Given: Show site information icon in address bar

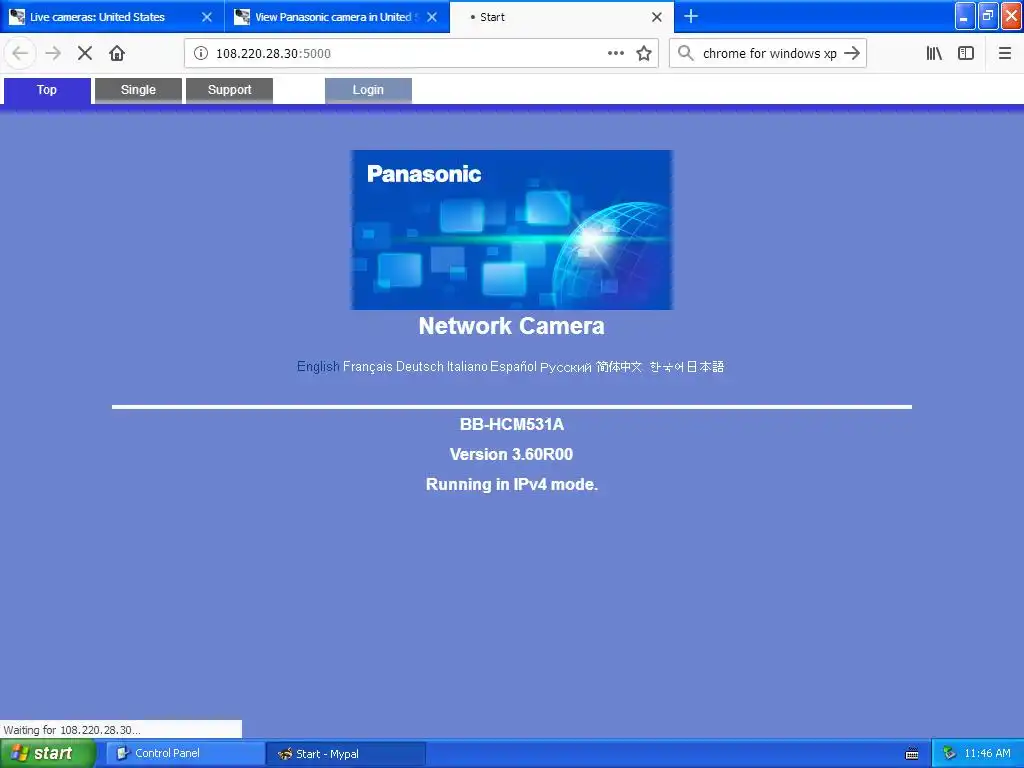Looking at the screenshot, I should [x=201, y=54].
